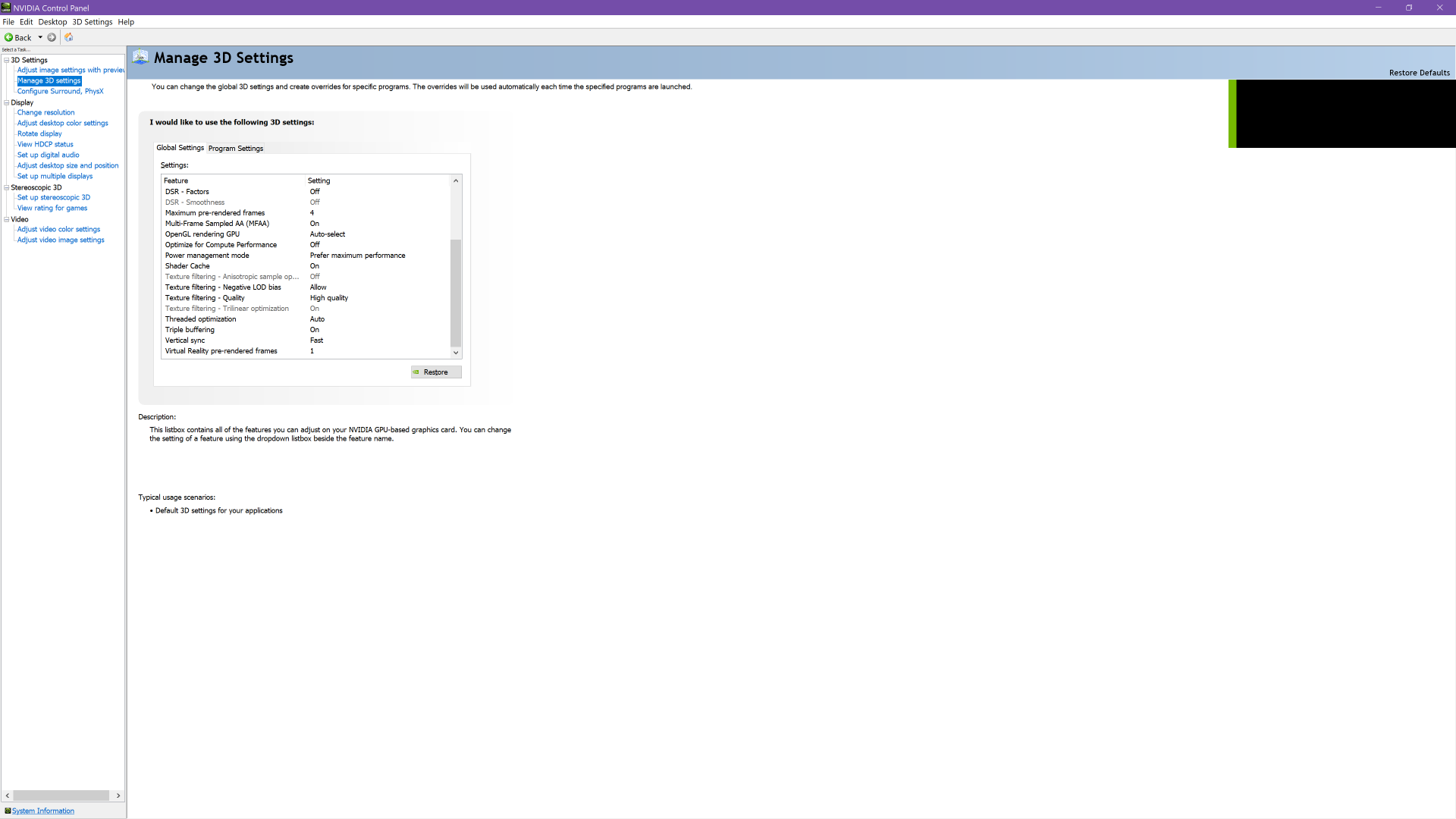
Task: Click the Home icon in toolbar
Action: pyautogui.click(x=69, y=37)
